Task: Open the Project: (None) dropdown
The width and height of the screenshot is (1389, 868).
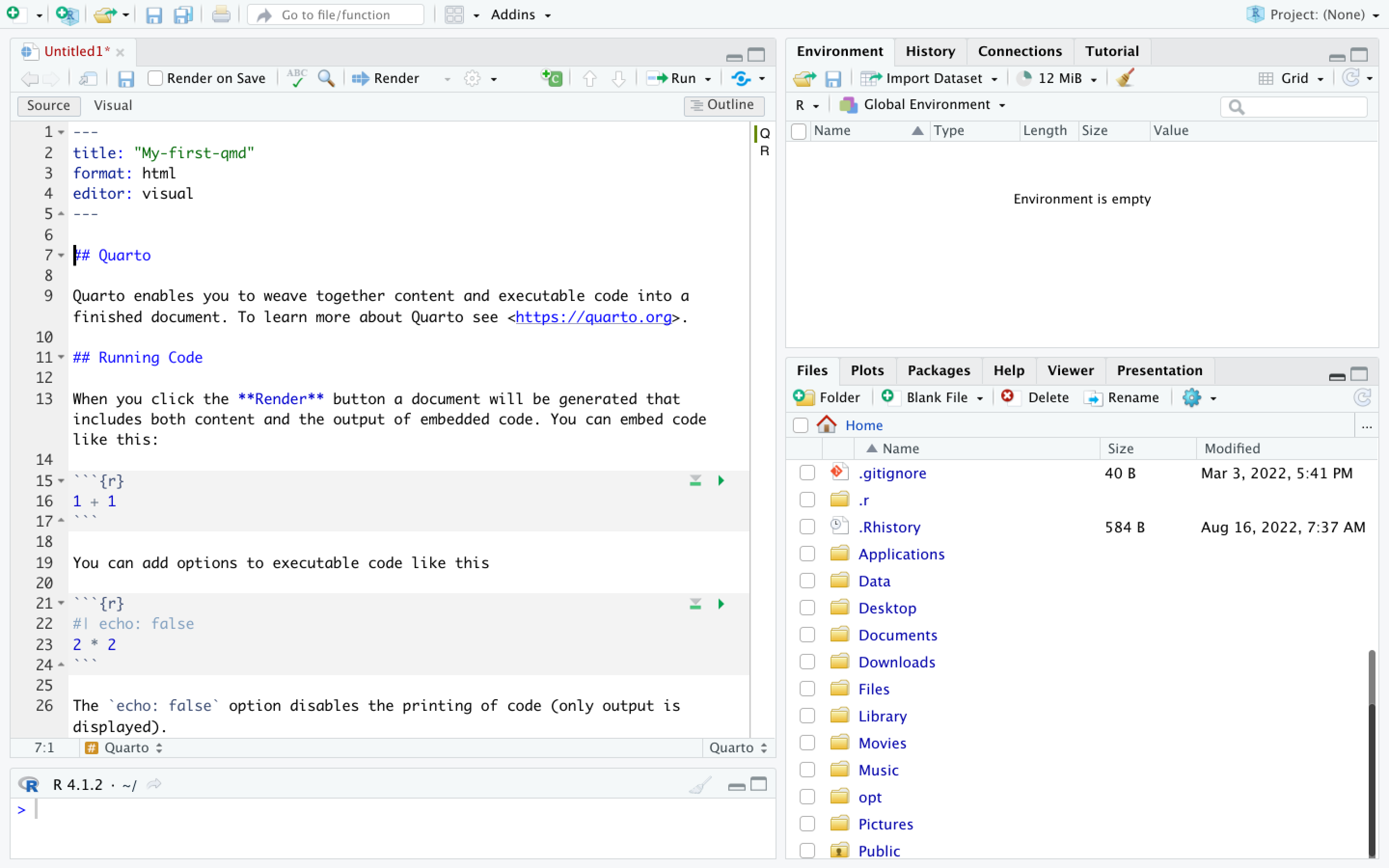Action: coord(1317,15)
